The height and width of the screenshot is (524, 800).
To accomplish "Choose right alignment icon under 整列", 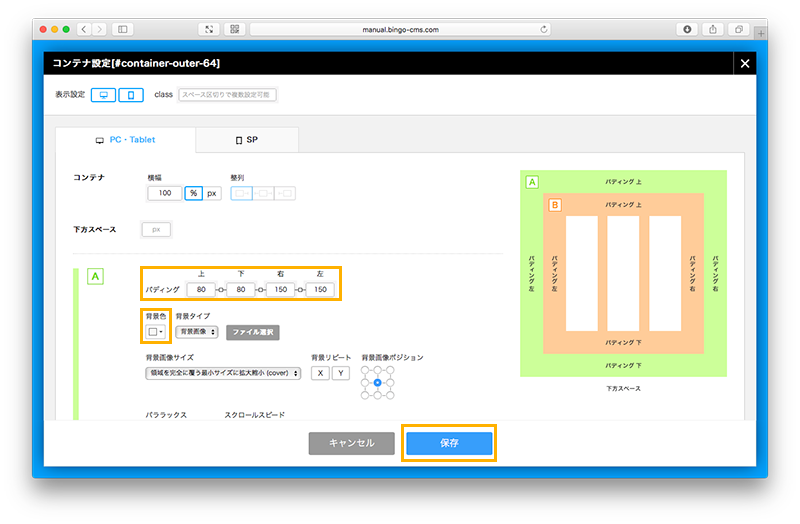I will [x=285, y=193].
